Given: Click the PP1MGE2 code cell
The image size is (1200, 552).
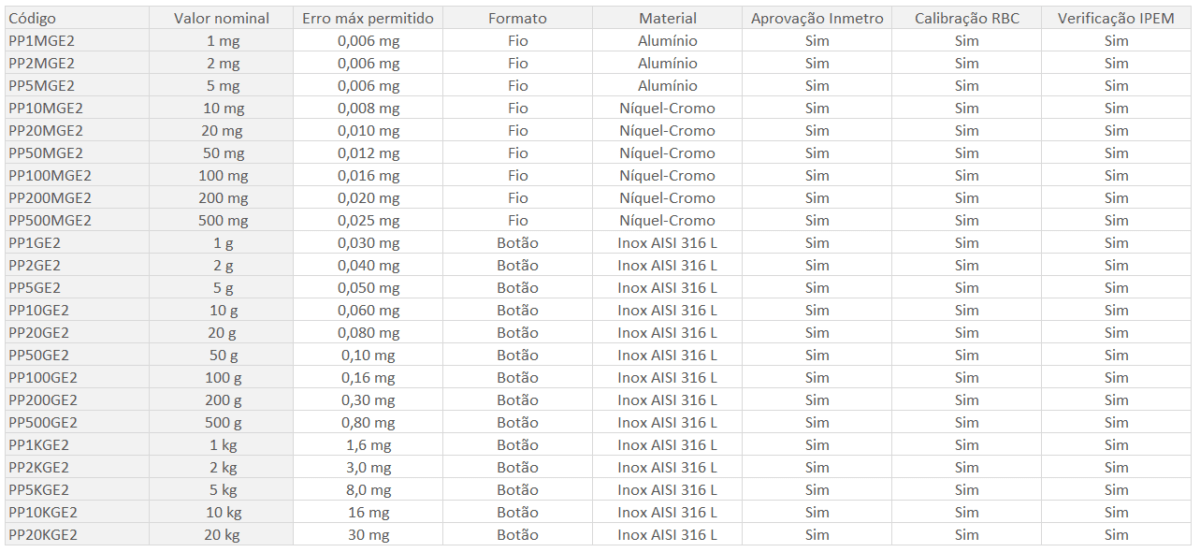Looking at the screenshot, I should (41, 41).
